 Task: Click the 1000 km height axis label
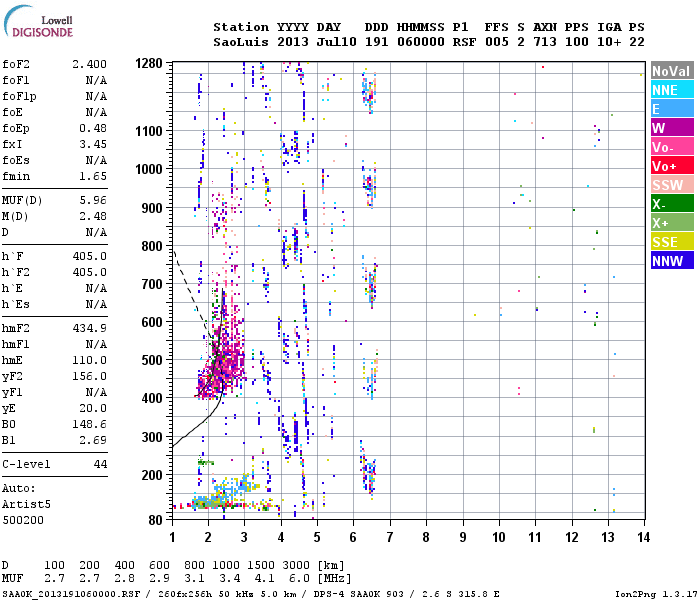pos(149,169)
